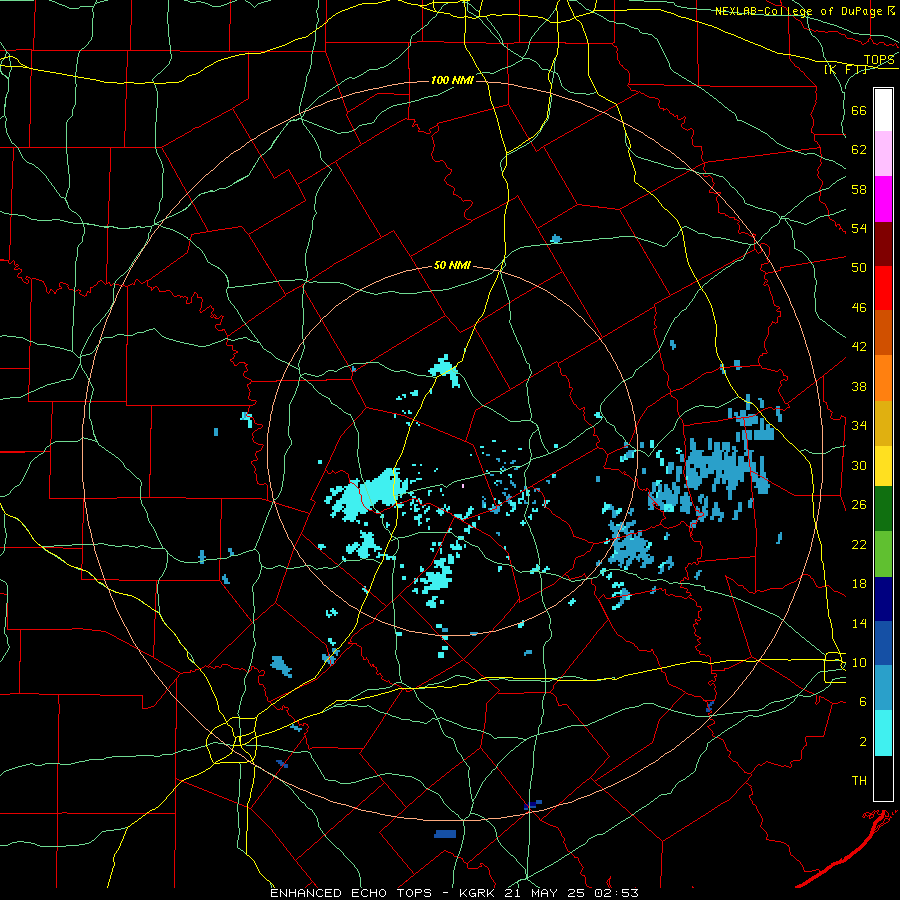Click the "18" legend label

pos(859,584)
